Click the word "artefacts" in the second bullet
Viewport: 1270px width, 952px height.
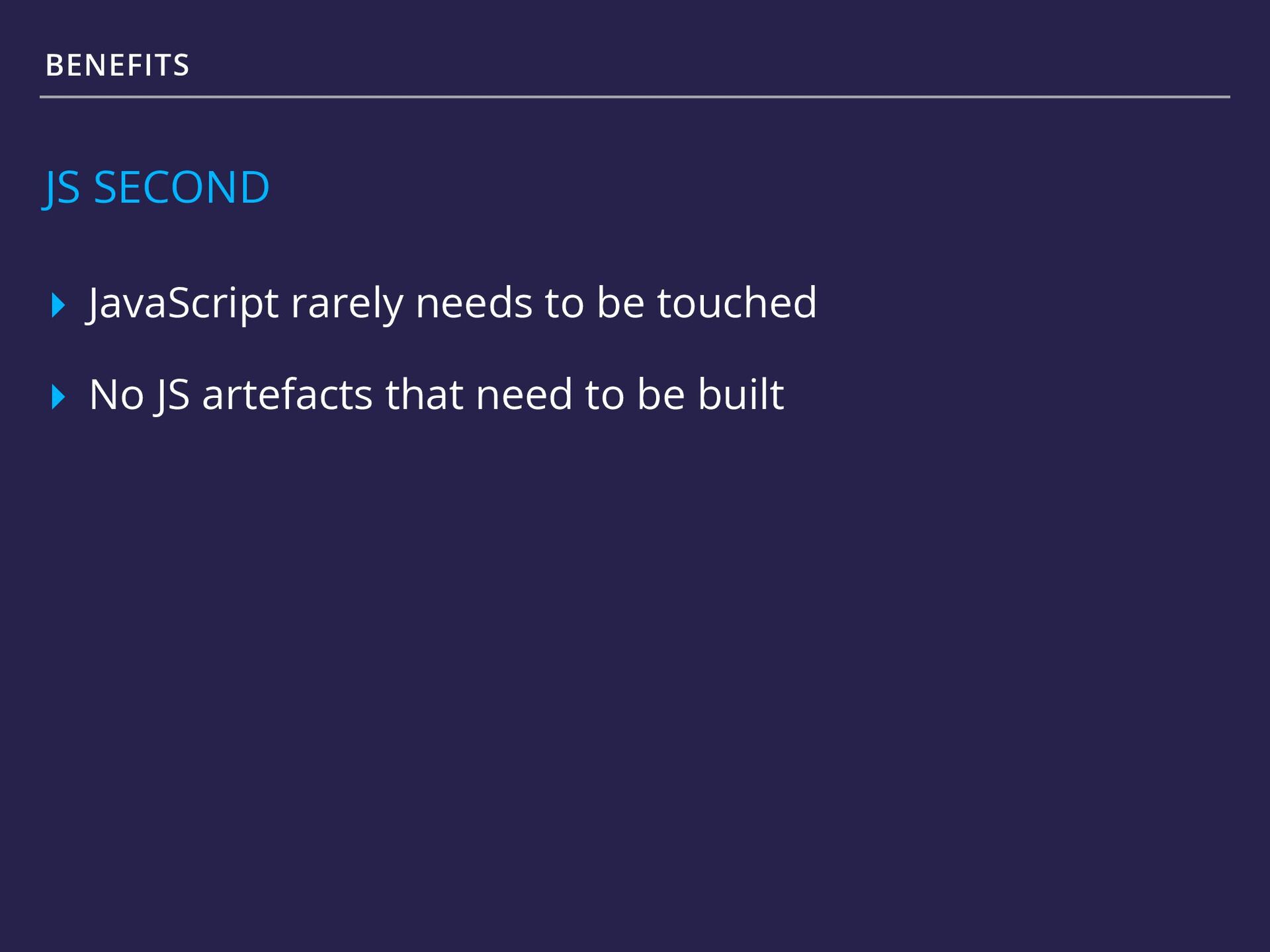287,395
